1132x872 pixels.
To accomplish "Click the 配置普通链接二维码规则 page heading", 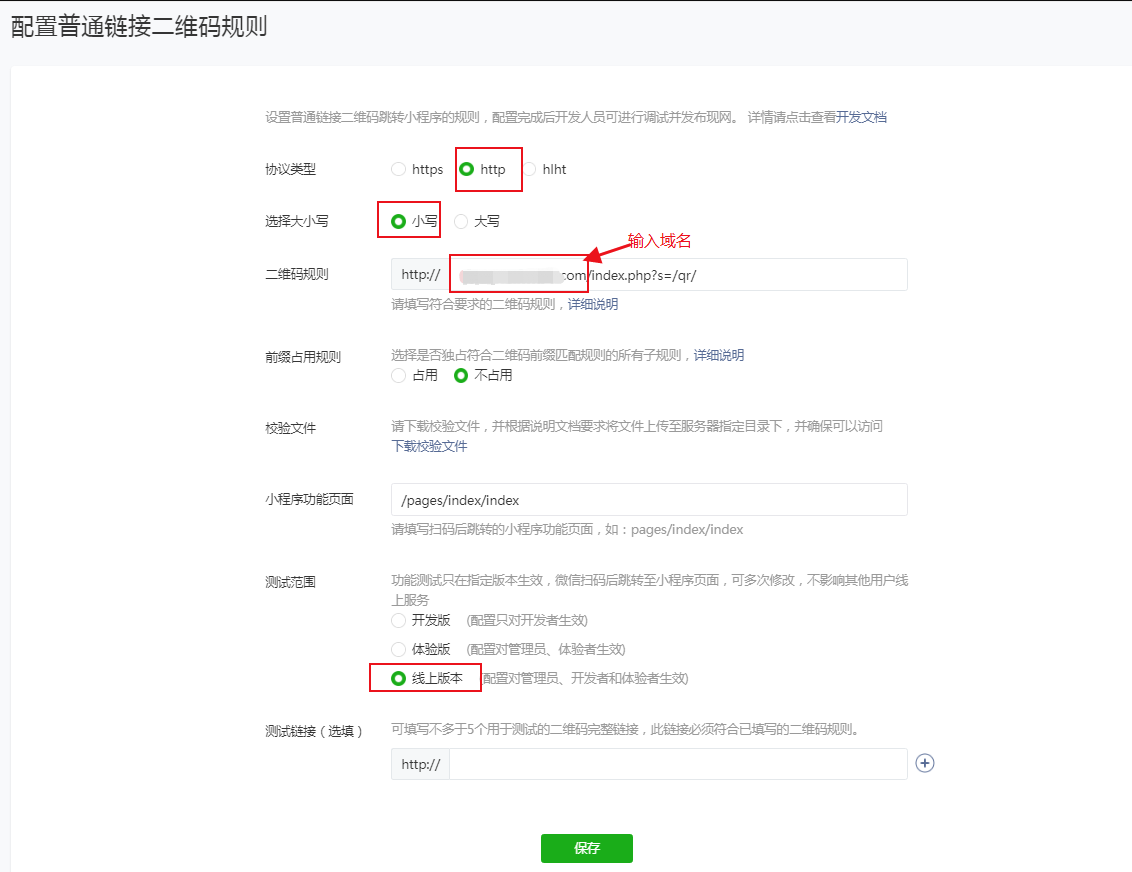I will 139,26.
